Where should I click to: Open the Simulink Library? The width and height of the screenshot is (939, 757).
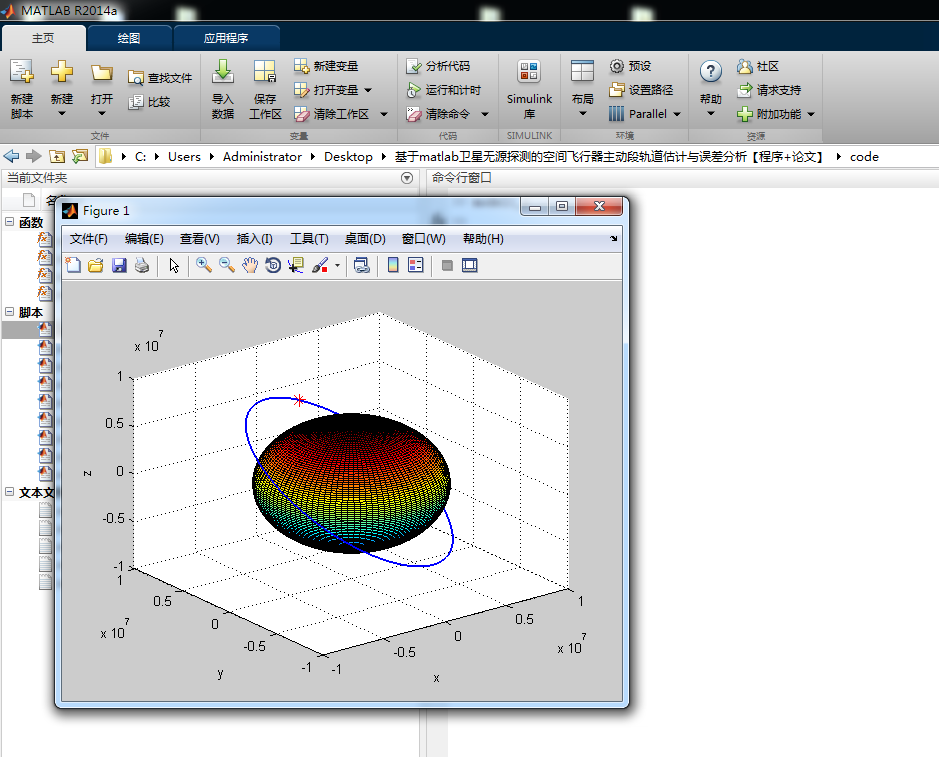click(x=529, y=90)
